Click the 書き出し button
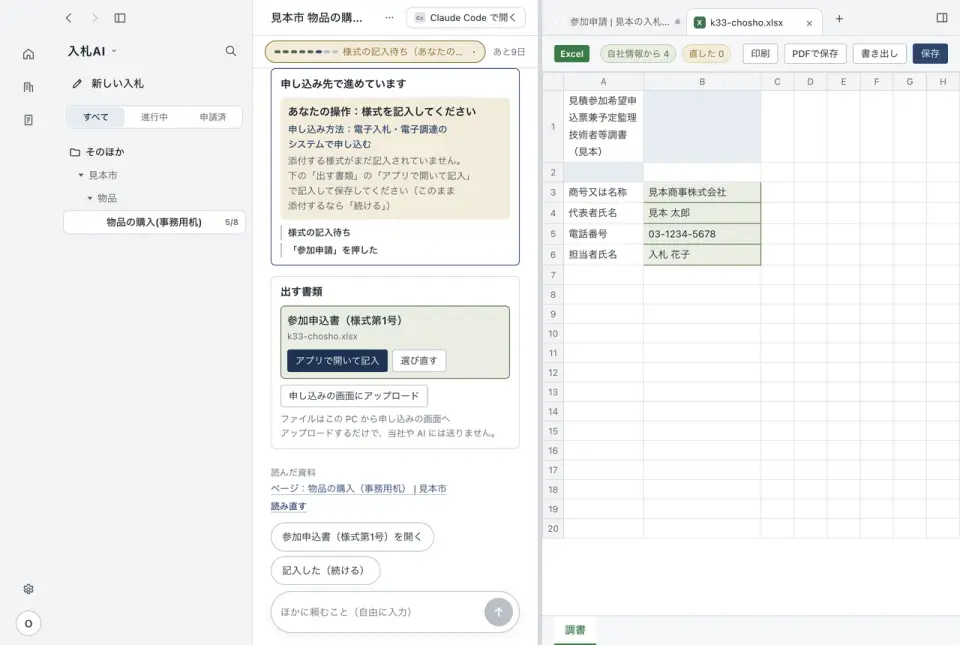 (879, 54)
